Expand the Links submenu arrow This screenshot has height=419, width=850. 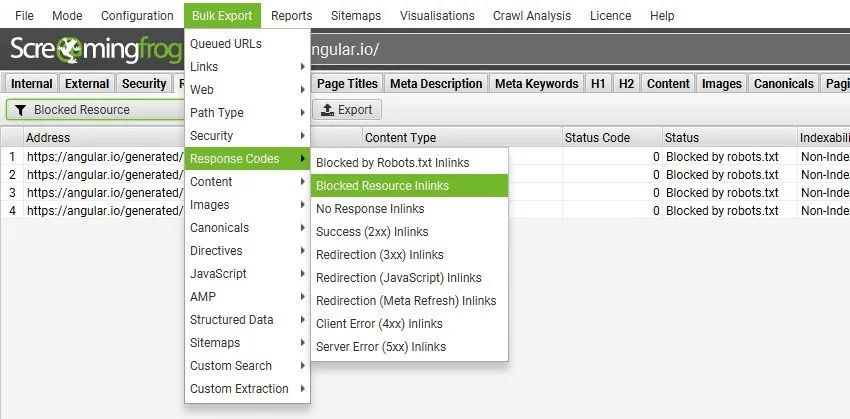303,67
